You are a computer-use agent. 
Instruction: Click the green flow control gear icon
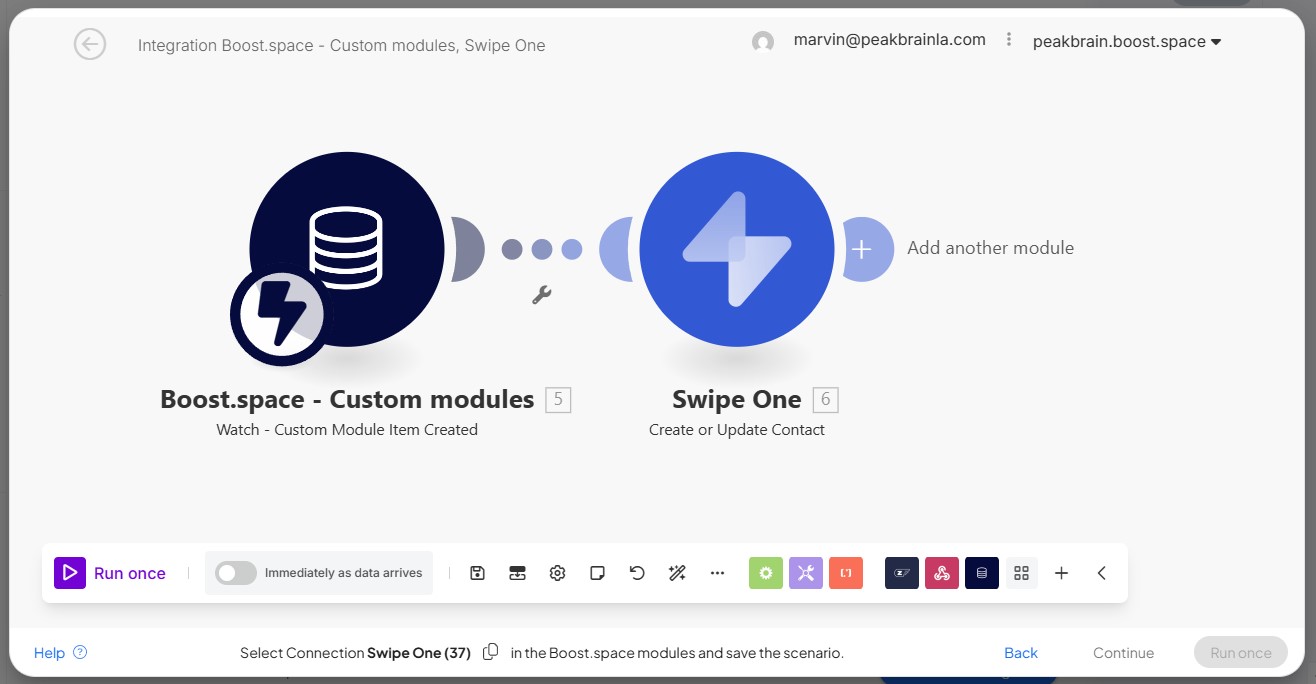point(766,573)
